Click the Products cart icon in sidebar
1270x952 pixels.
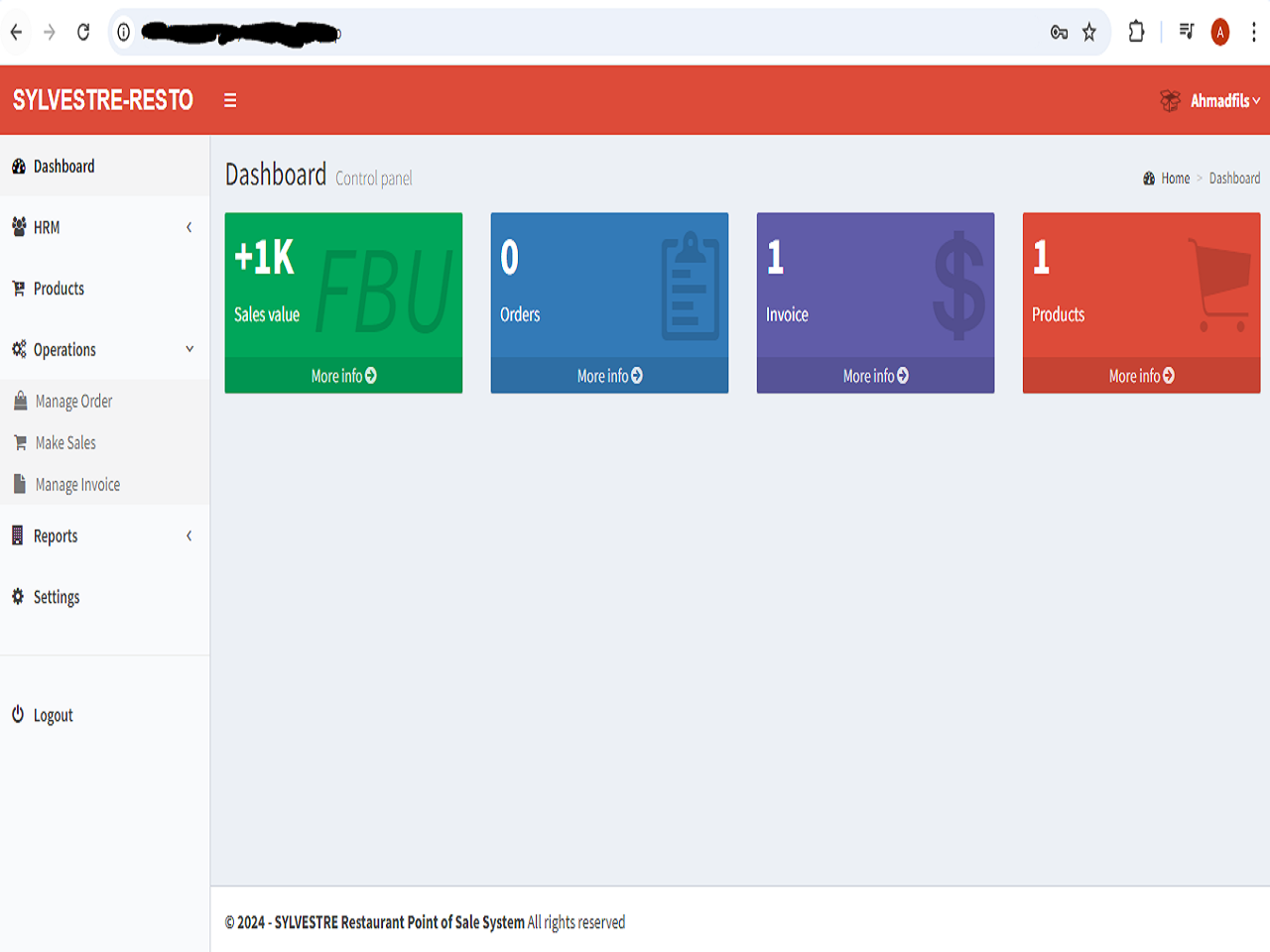click(x=18, y=289)
